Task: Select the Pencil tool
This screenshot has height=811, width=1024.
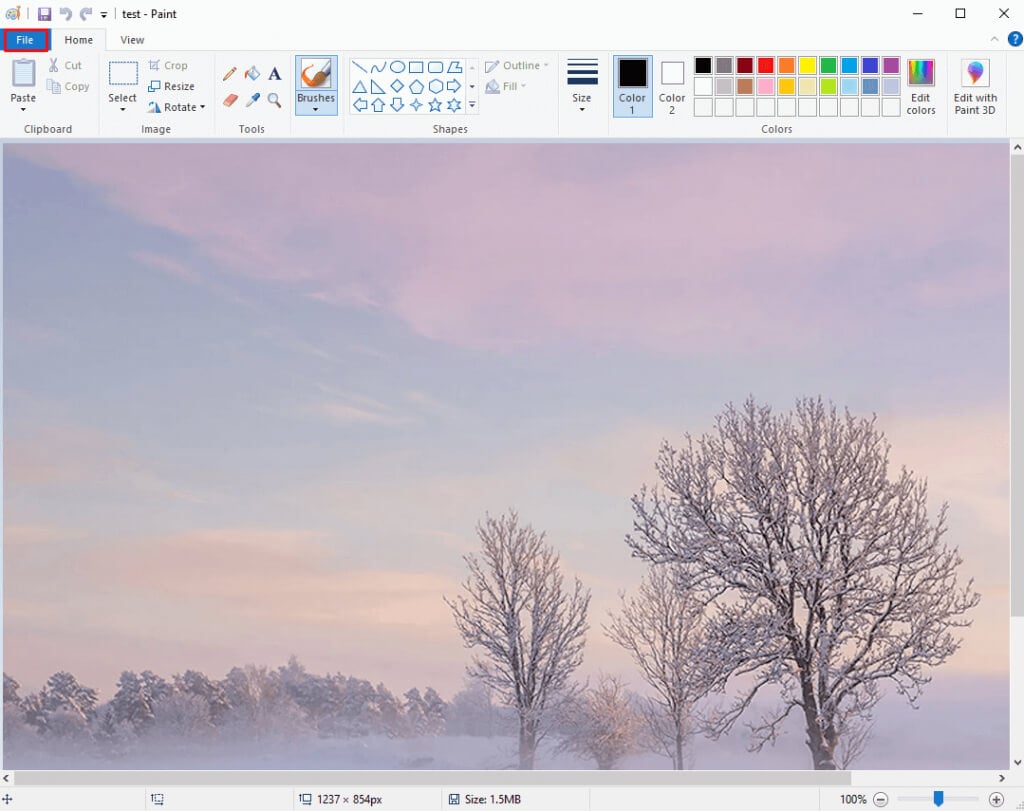Action: tap(230, 74)
